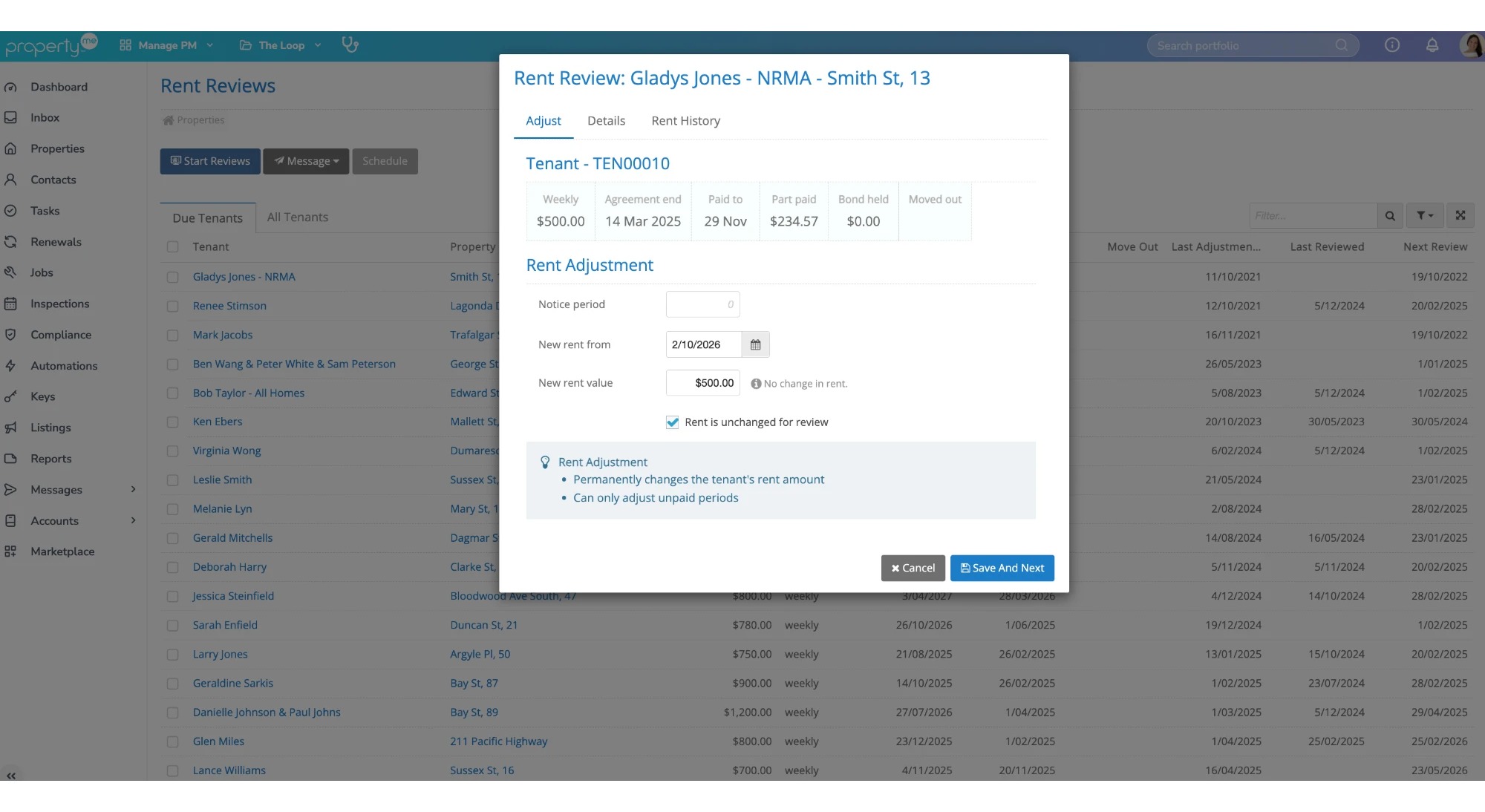1485x812 pixels.
Task: Click the Start Reviews button
Action: tap(210, 161)
